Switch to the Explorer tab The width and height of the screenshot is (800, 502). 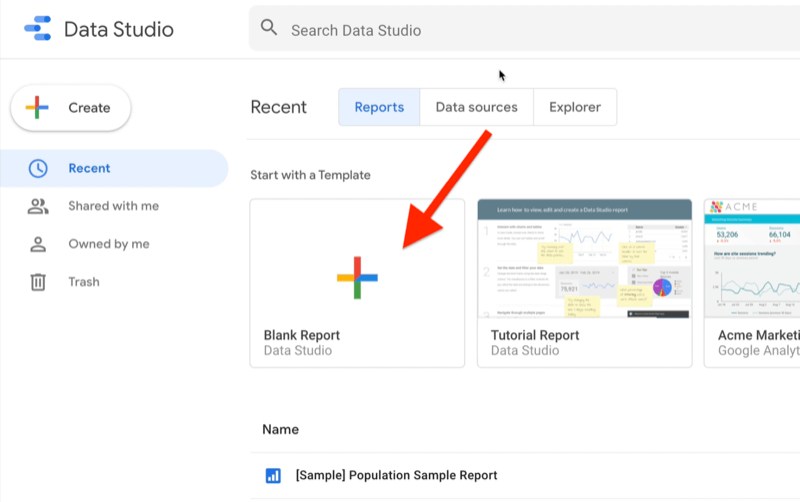(x=575, y=107)
